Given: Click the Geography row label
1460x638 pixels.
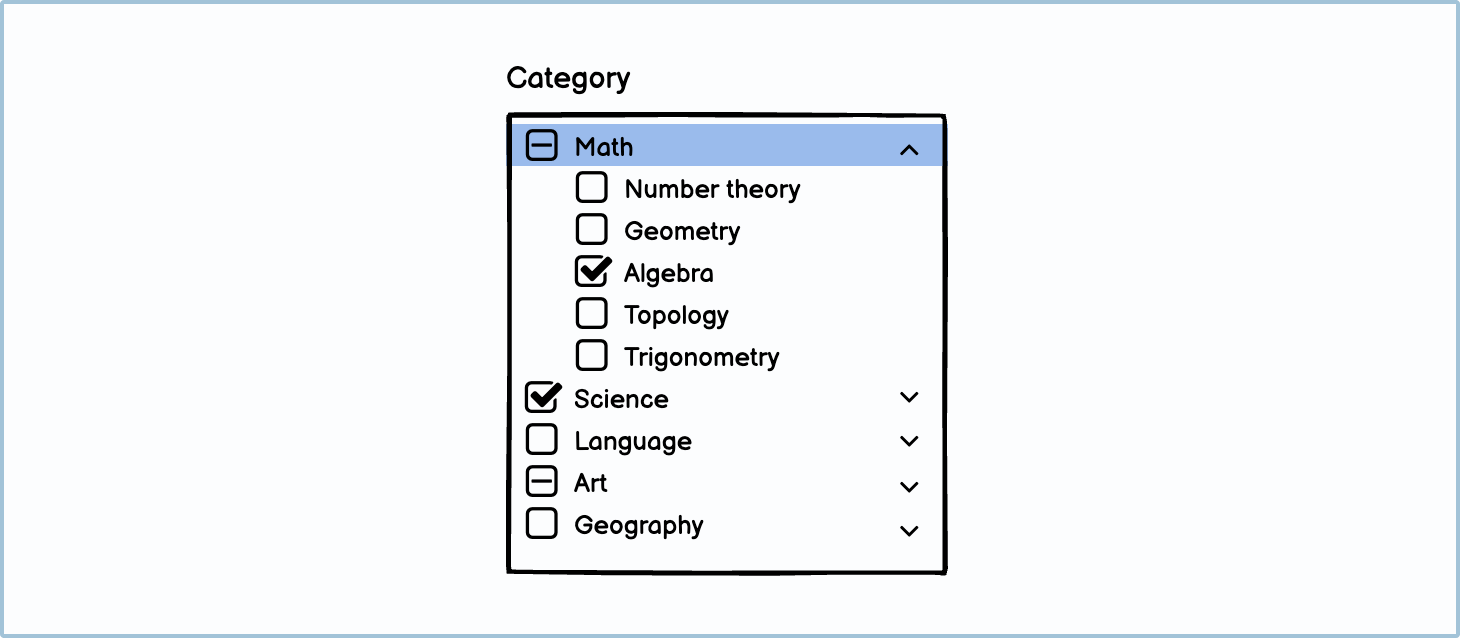Looking at the screenshot, I should 638,525.
